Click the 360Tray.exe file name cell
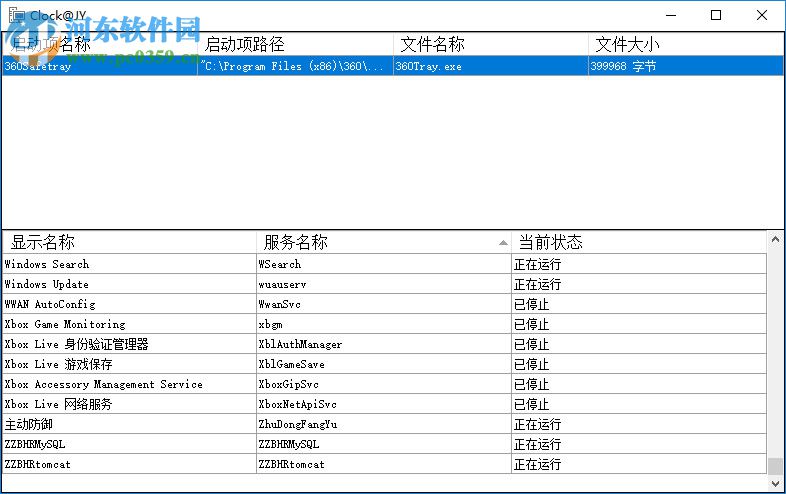 click(491, 66)
